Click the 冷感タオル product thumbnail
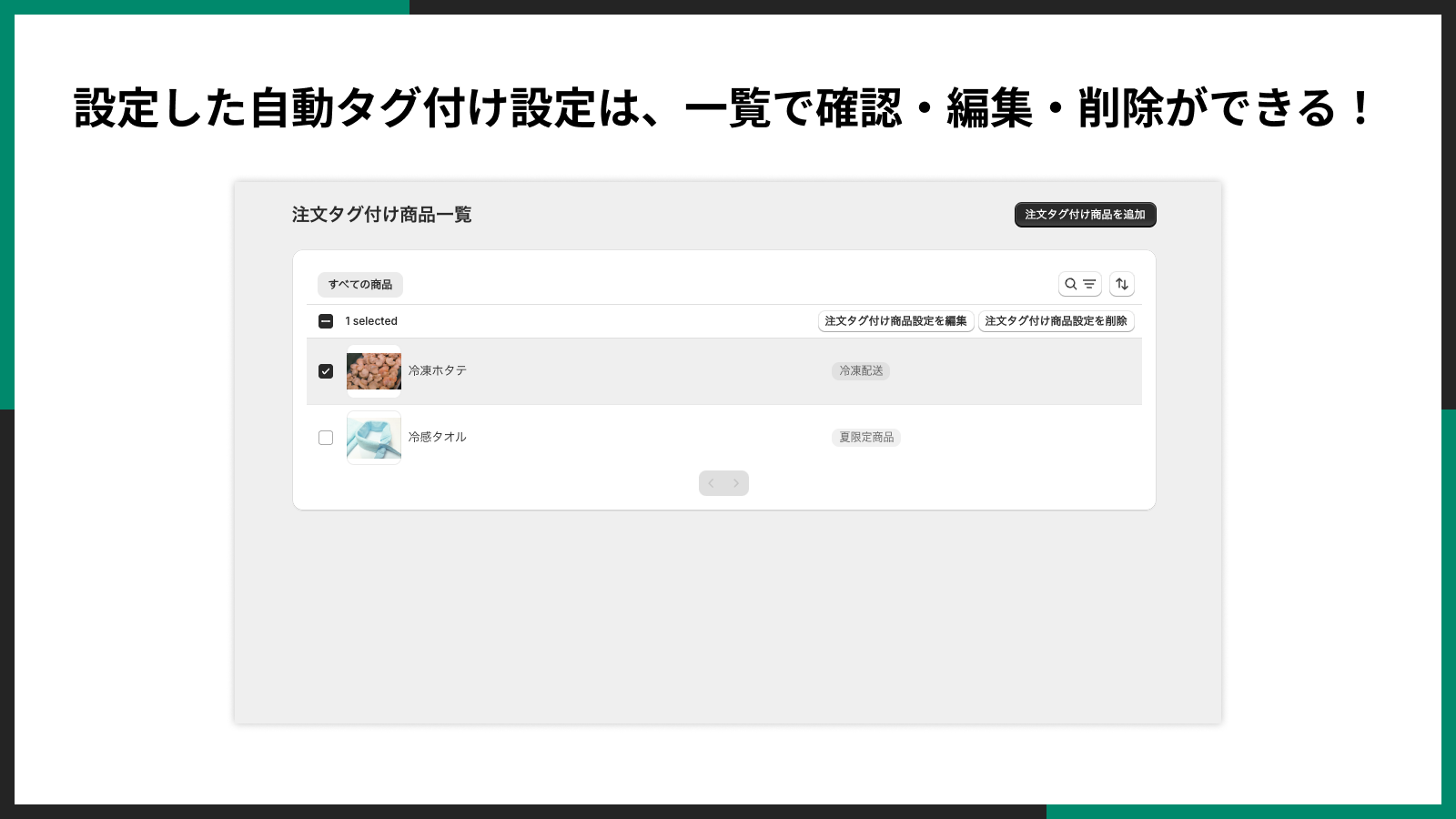This screenshot has height=819, width=1456. (373, 438)
